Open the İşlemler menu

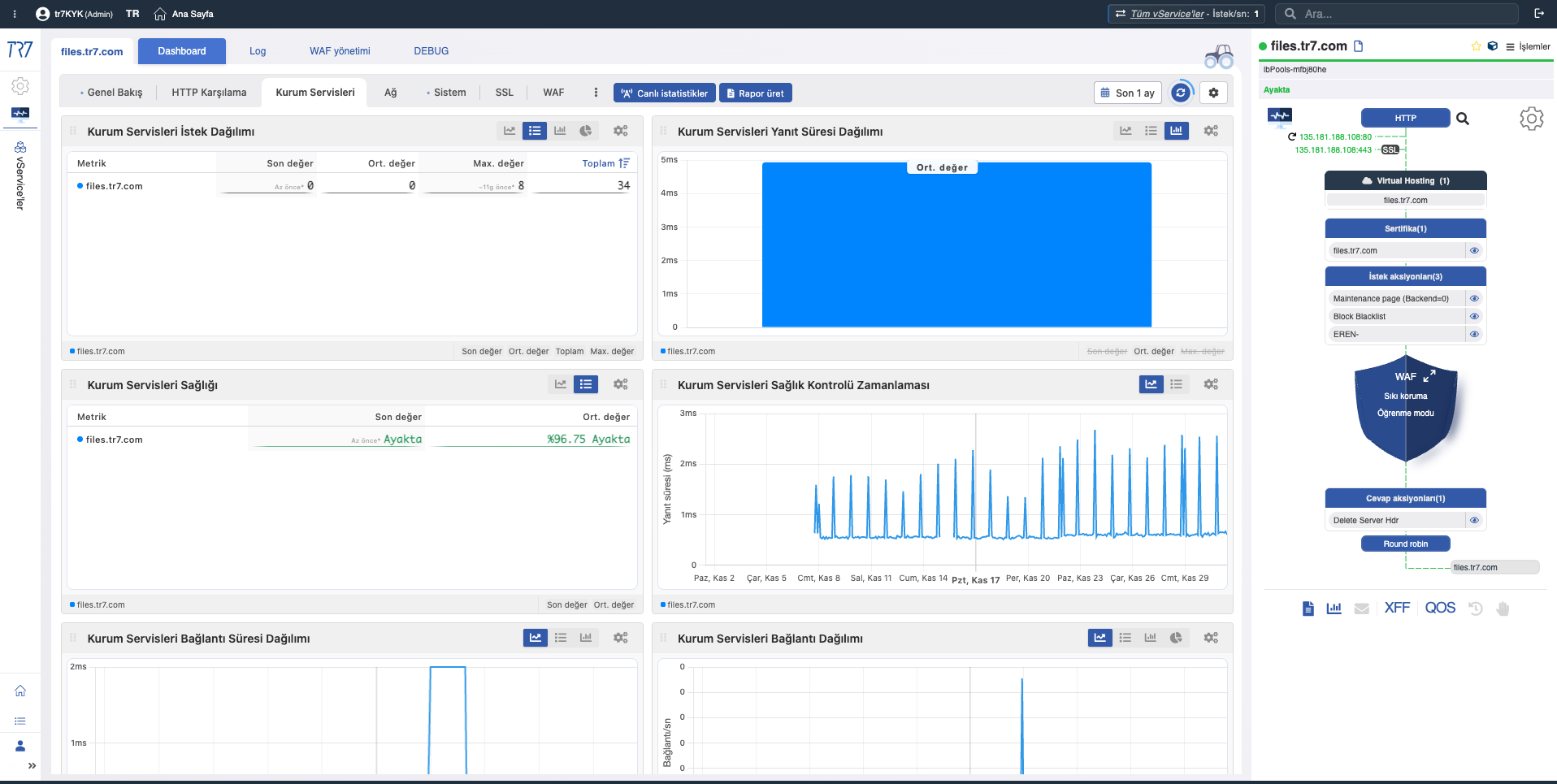[x=1528, y=46]
